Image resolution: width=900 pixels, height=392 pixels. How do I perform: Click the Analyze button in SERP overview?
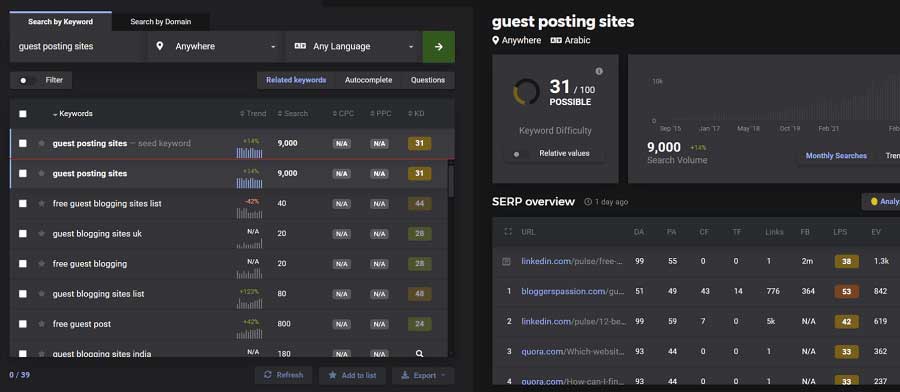point(882,201)
